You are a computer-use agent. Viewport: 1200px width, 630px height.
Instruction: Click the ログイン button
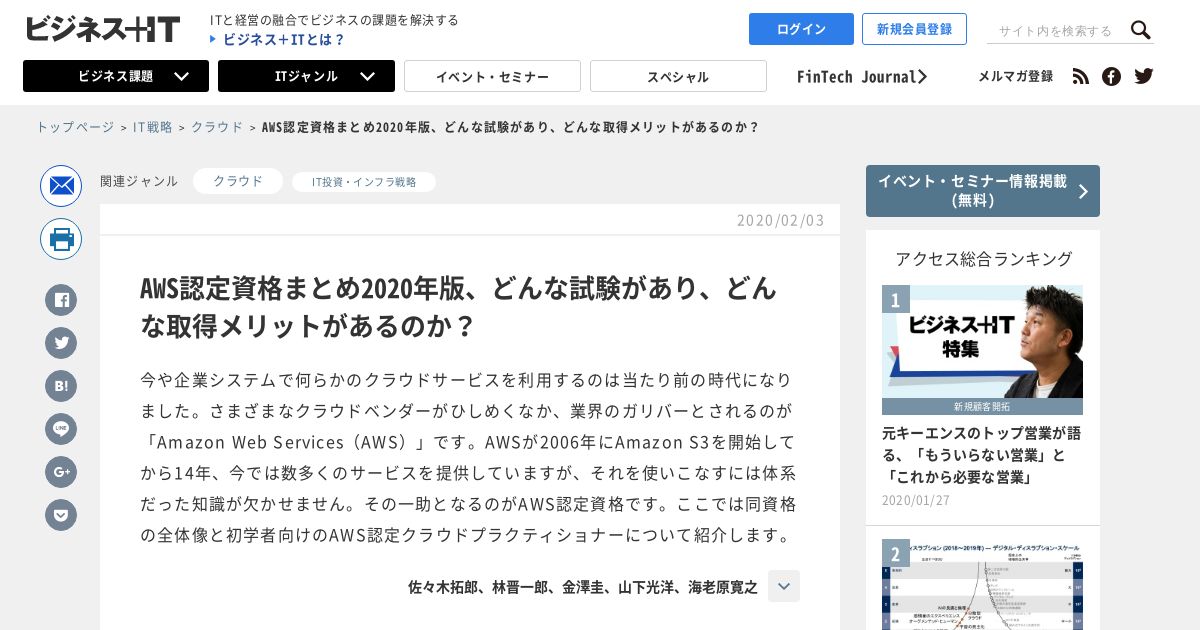click(x=801, y=29)
